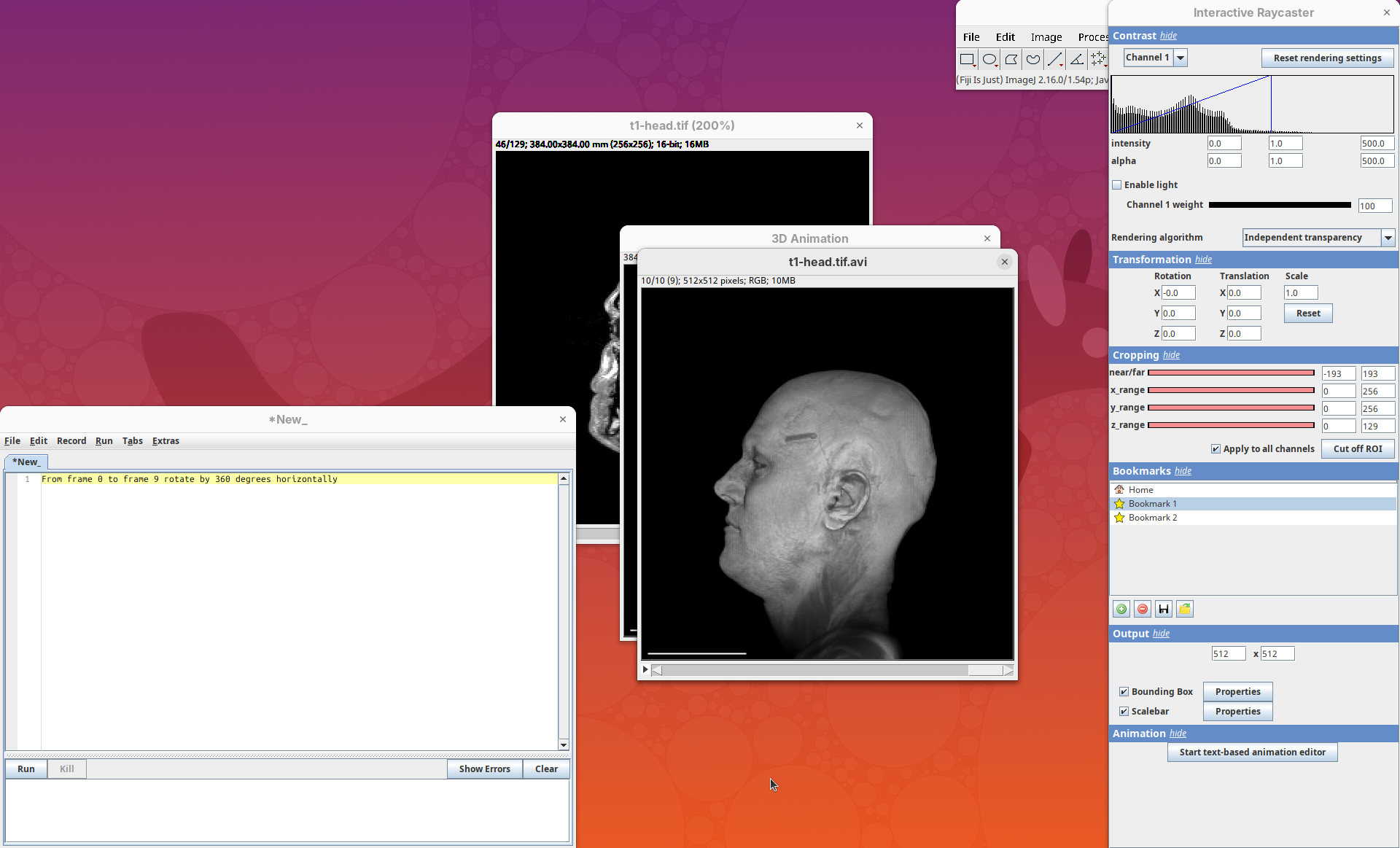Viewport: 1400px width, 848px height.
Task: Select the Angle tool
Action: (x=1076, y=60)
